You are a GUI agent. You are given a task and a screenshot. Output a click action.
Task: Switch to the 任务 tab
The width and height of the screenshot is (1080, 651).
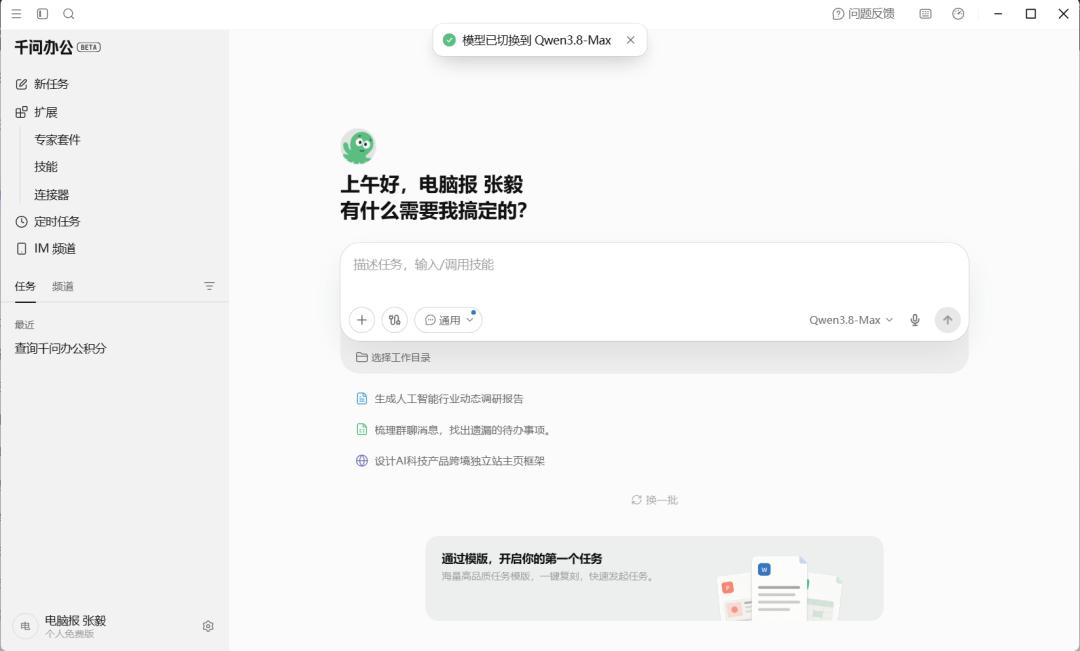pyautogui.click(x=25, y=286)
